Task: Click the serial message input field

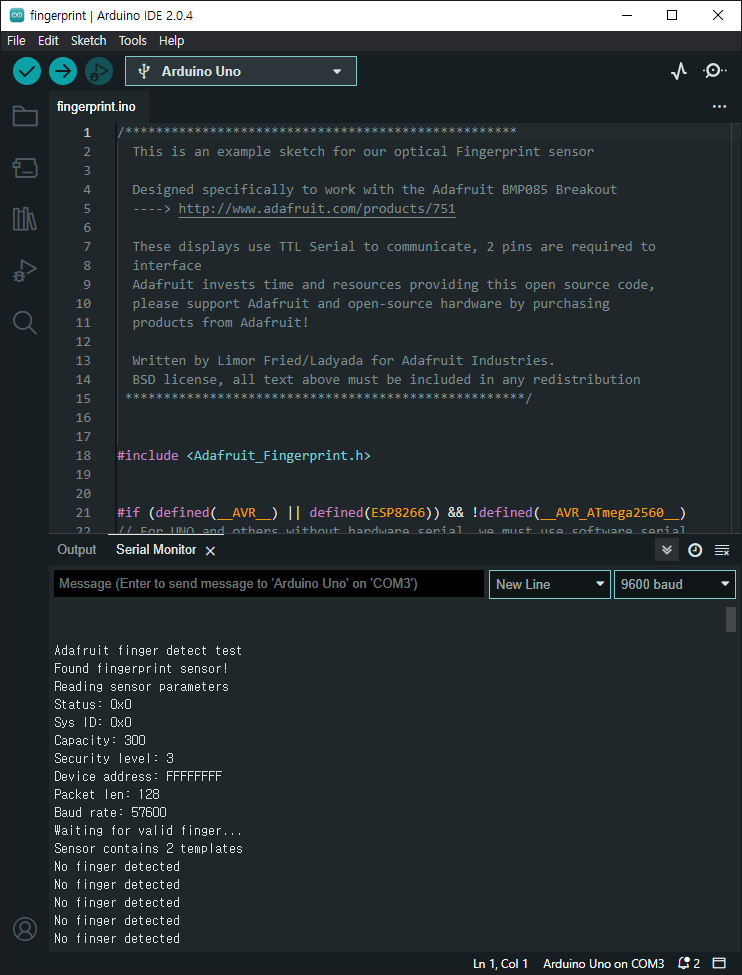Action: coord(269,585)
